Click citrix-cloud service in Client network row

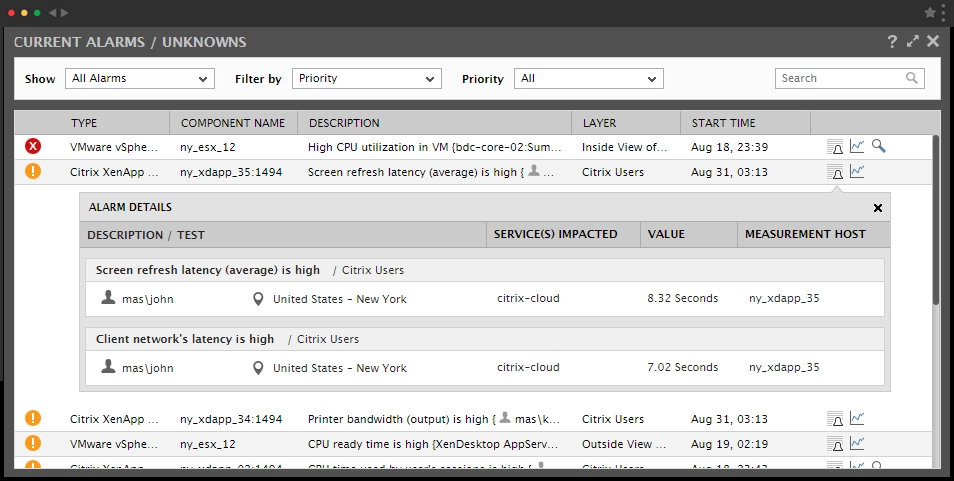point(528,367)
